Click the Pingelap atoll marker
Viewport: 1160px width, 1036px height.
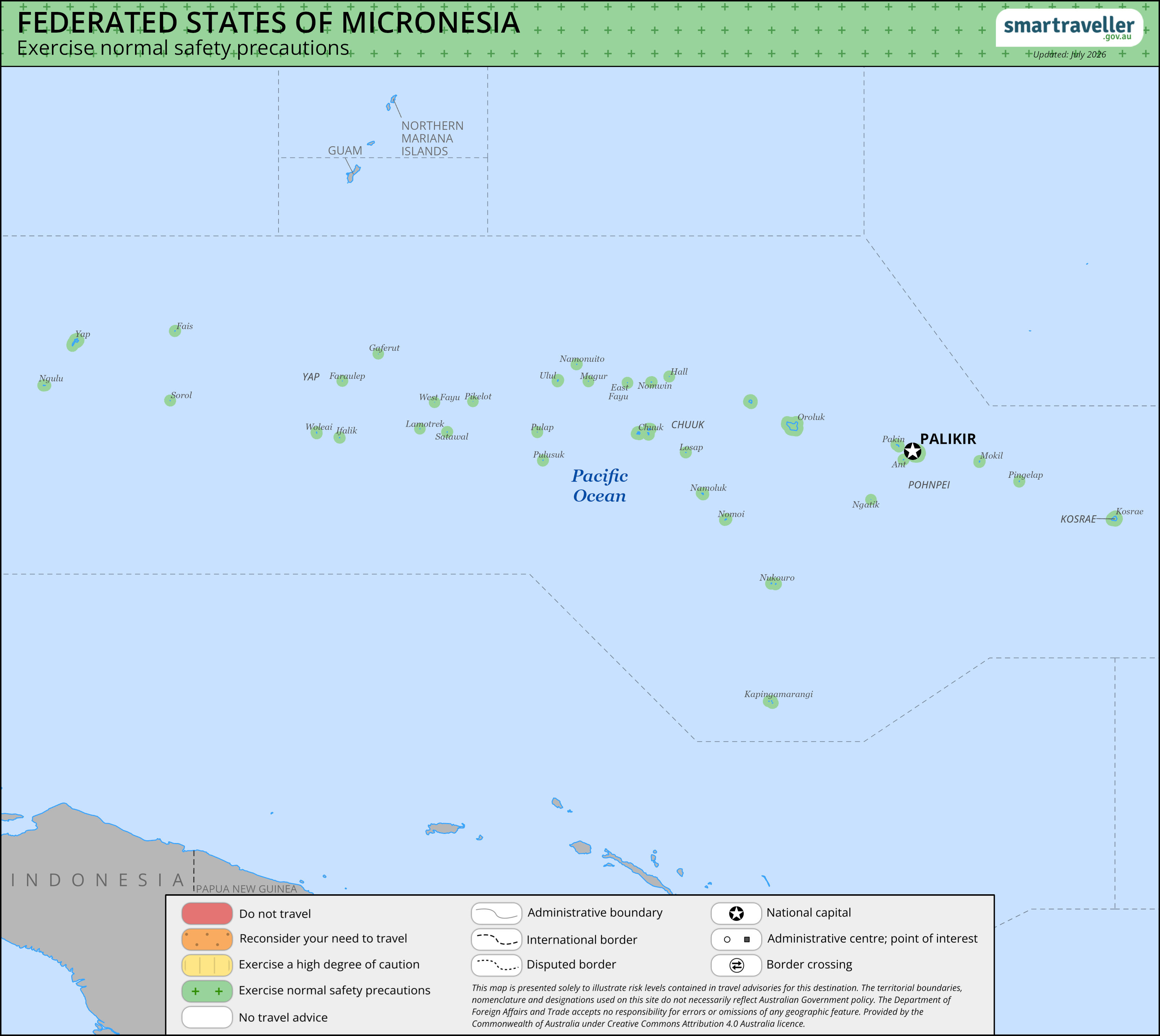click(x=1019, y=482)
